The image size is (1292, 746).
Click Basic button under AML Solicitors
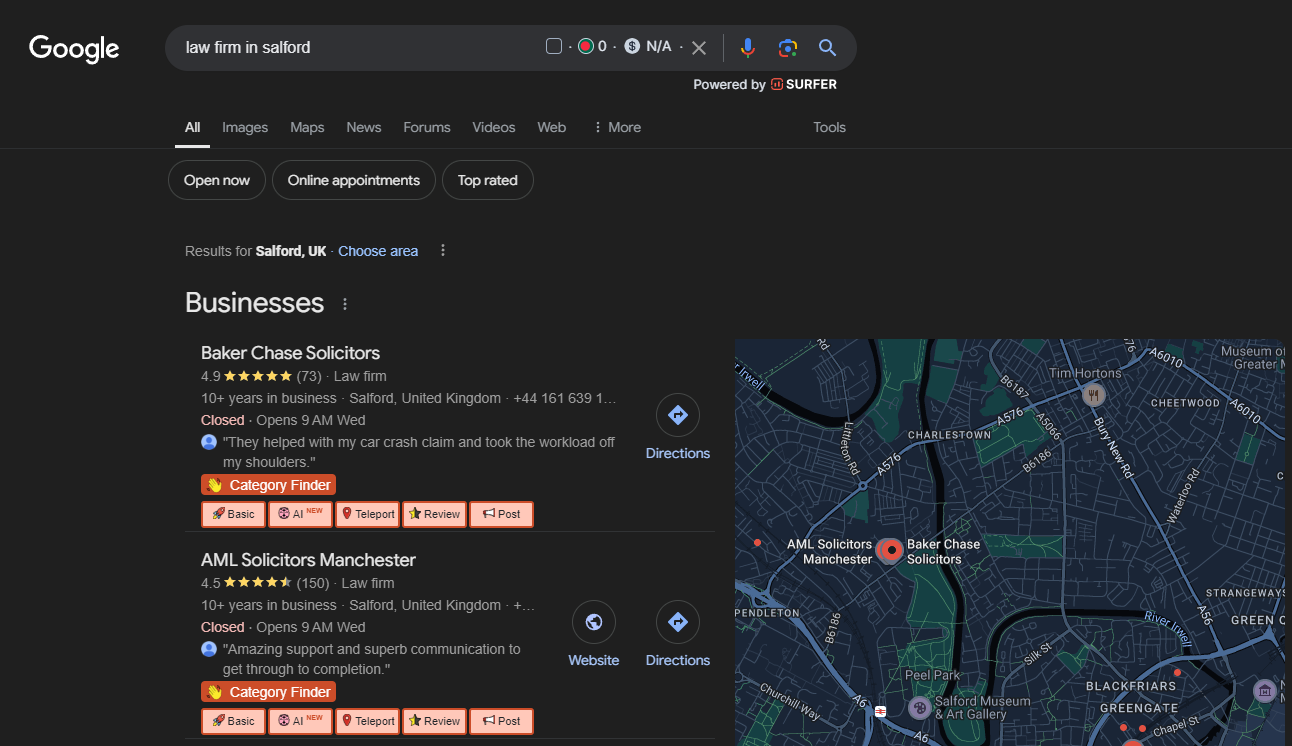(233, 721)
